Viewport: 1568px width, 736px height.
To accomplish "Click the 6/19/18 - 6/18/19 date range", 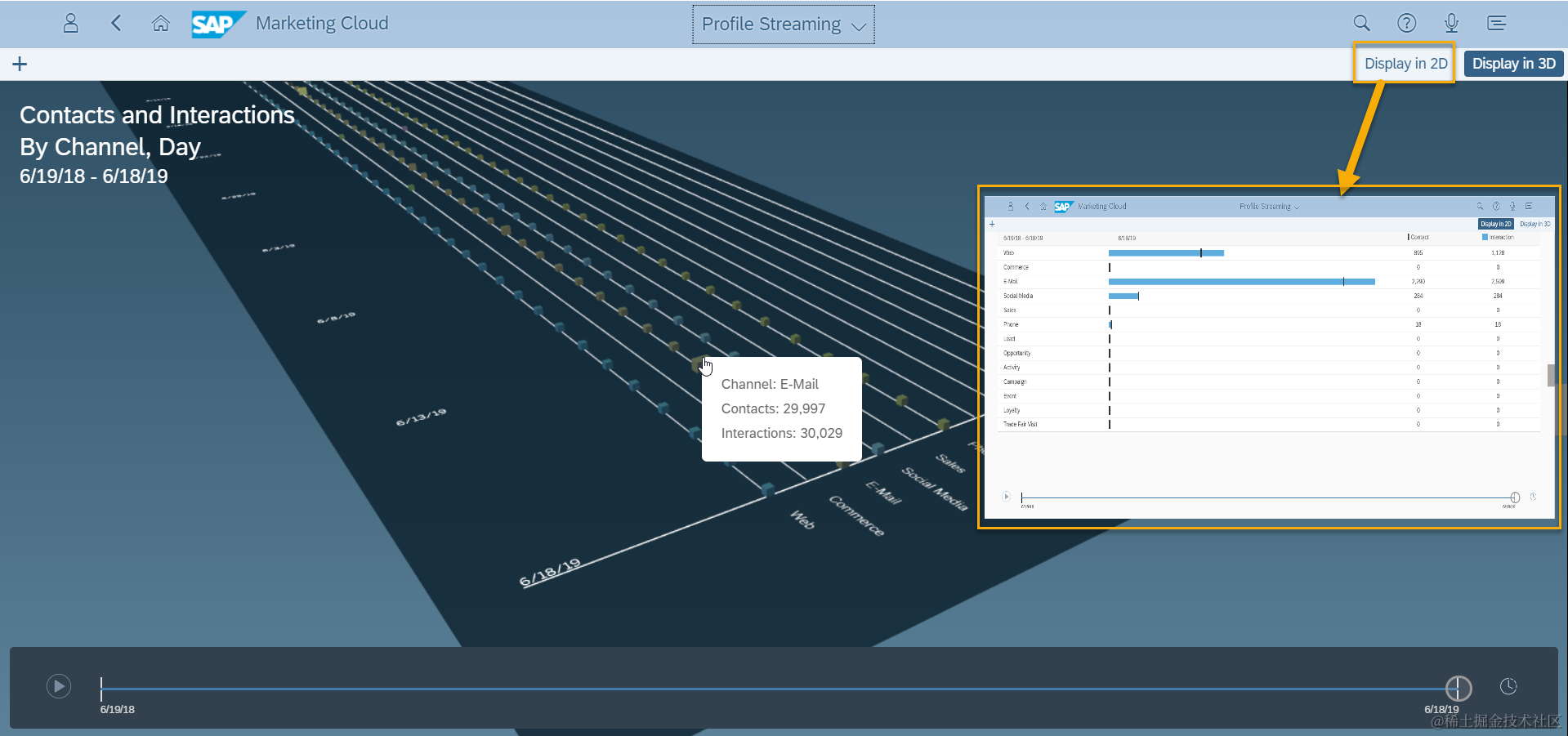I will click(94, 176).
